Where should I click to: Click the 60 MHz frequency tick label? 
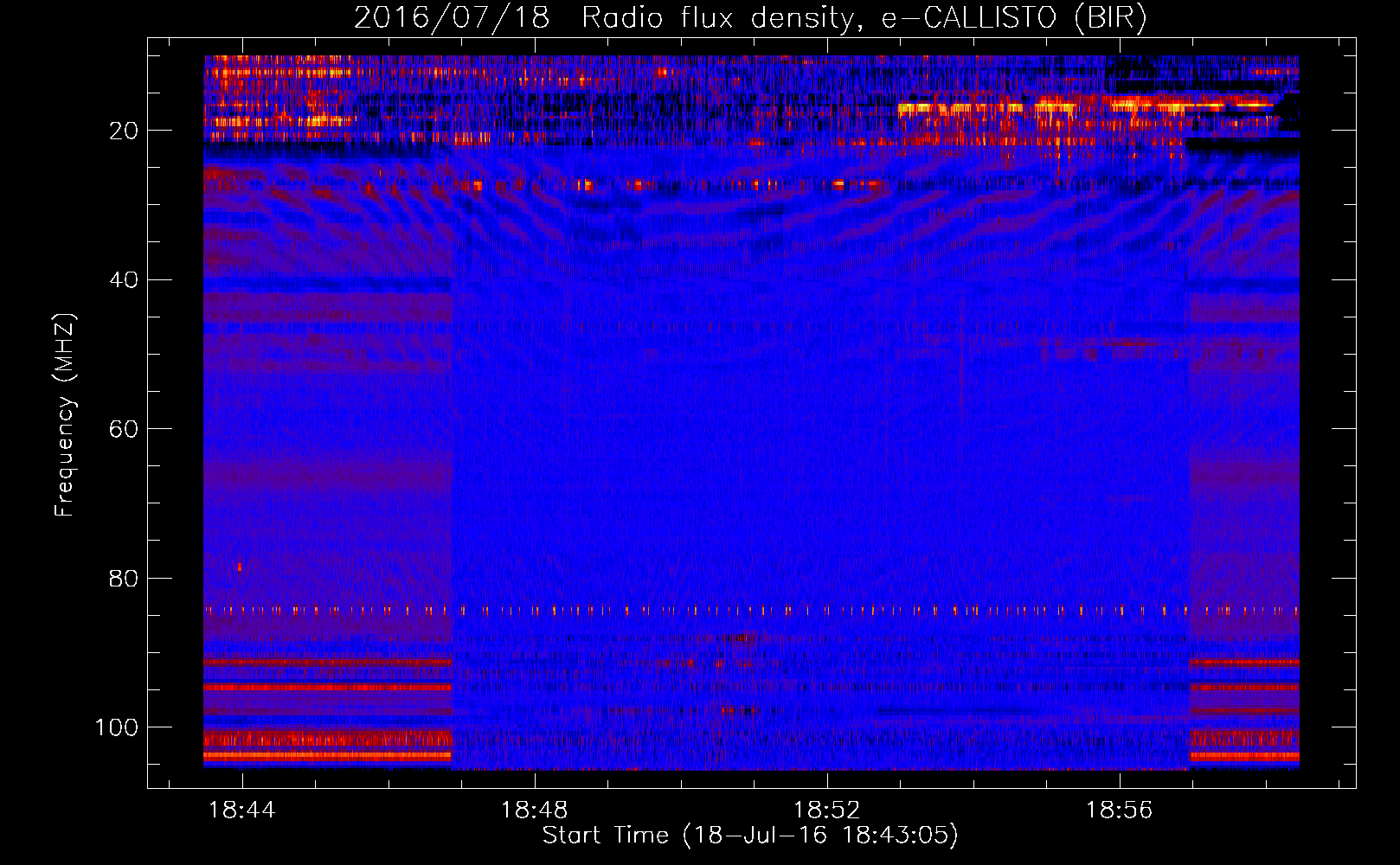tap(124, 429)
